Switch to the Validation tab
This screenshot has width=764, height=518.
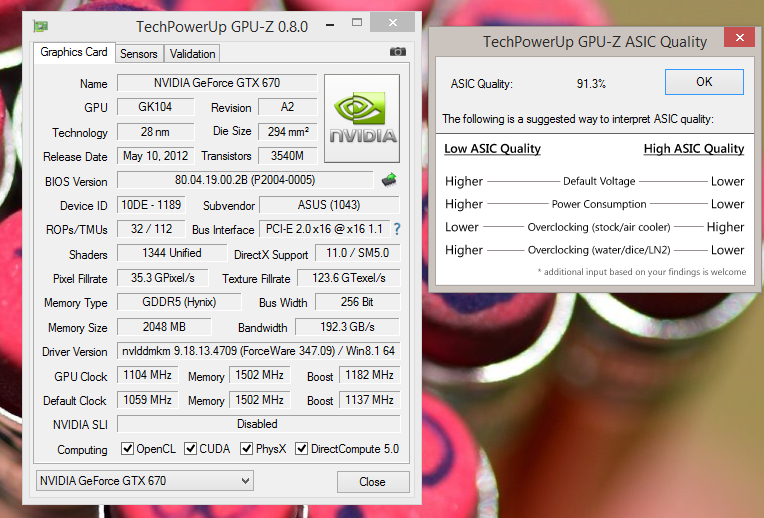point(192,54)
